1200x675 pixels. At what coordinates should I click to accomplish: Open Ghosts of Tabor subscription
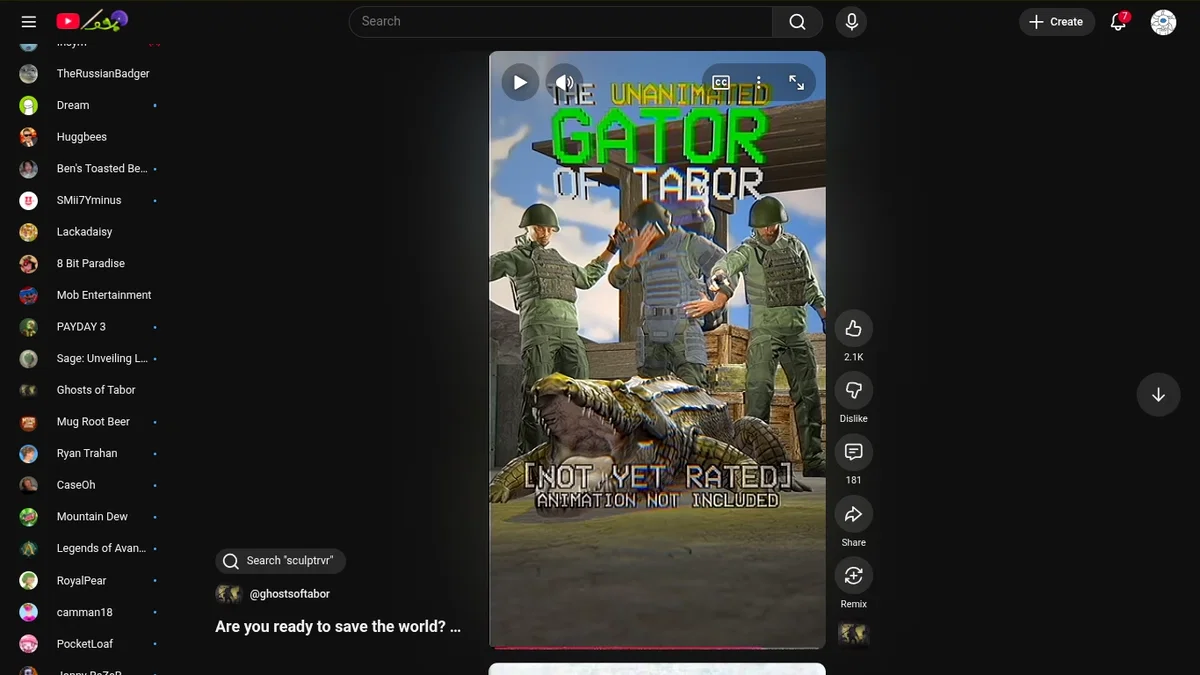click(90, 390)
